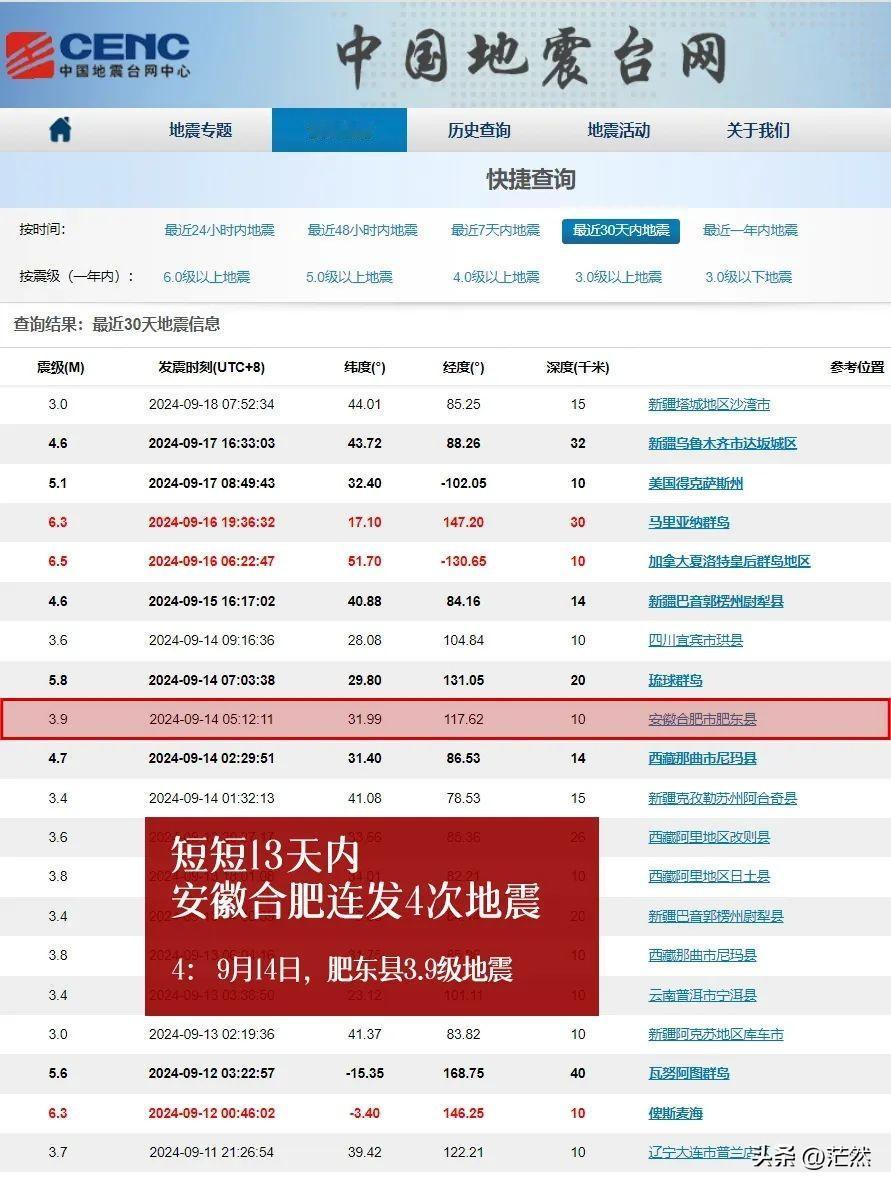Click latitude value -15.35
This screenshot has height=1188, width=891.
pyautogui.click(x=364, y=1073)
